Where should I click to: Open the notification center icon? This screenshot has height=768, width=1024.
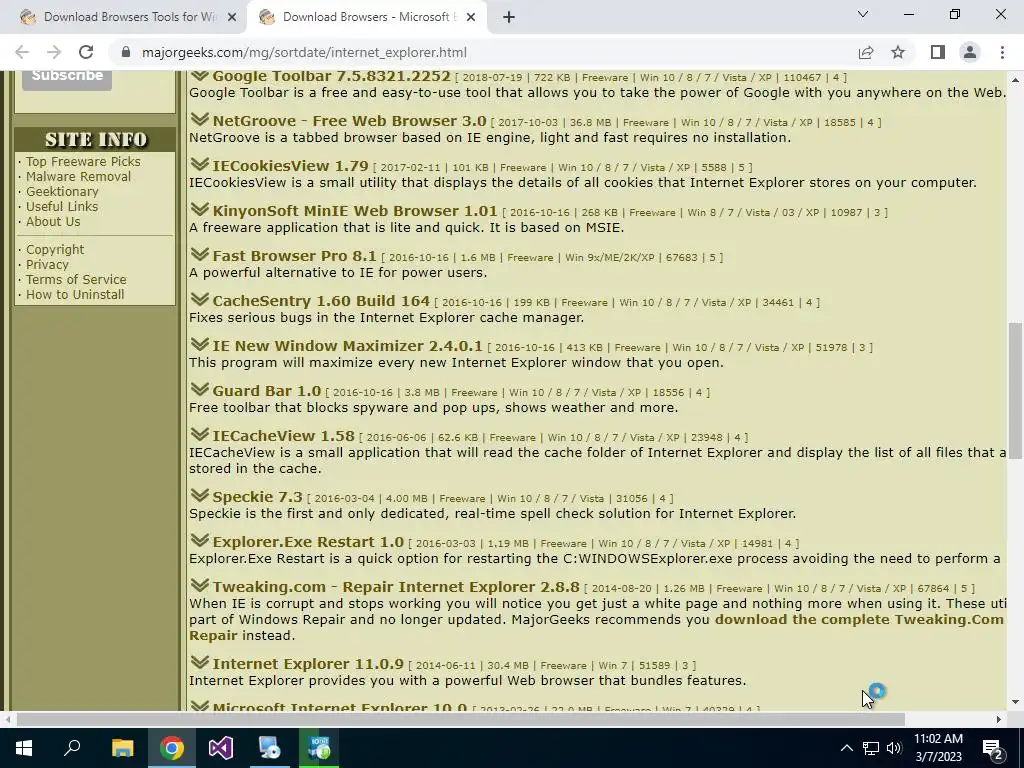(x=993, y=748)
